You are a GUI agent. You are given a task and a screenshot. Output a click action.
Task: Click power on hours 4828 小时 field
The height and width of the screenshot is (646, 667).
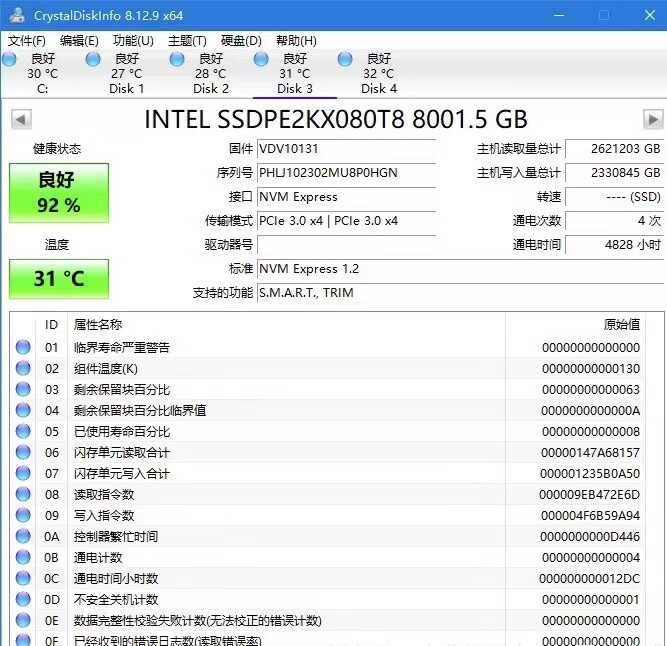(614, 245)
